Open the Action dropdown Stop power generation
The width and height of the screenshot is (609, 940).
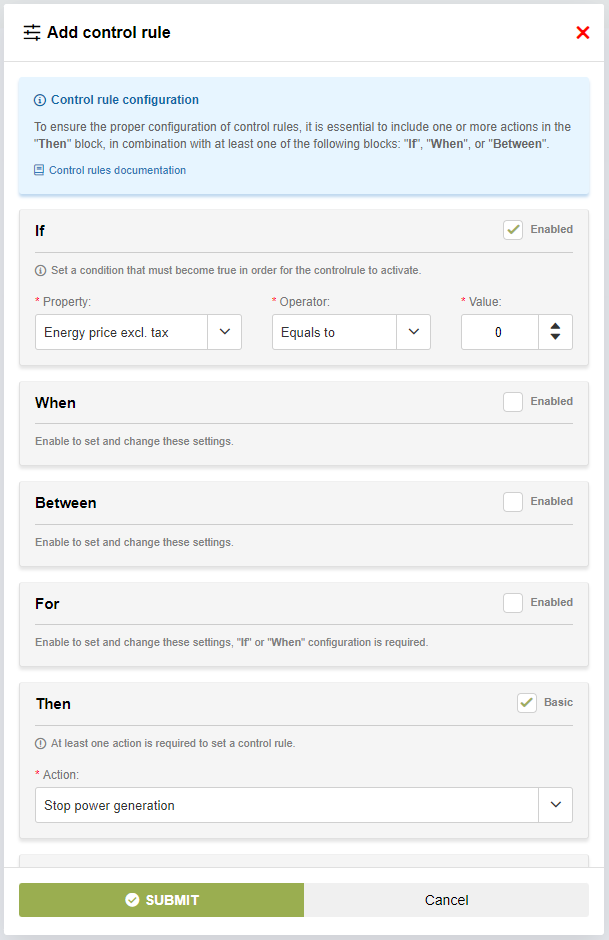pos(303,805)
